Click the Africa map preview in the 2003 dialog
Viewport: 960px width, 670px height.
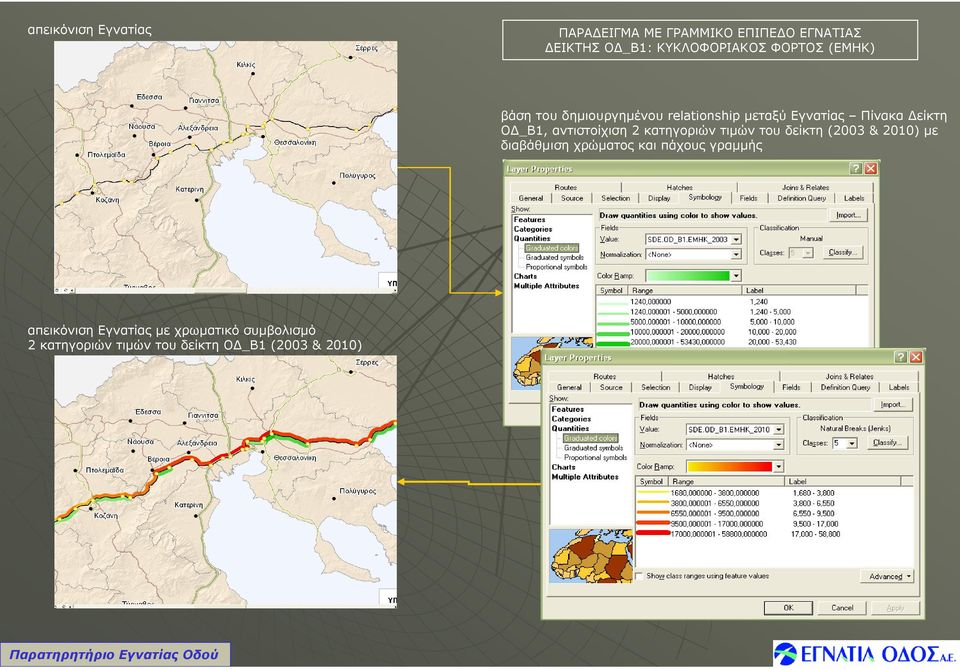click(x=528, y=363)
